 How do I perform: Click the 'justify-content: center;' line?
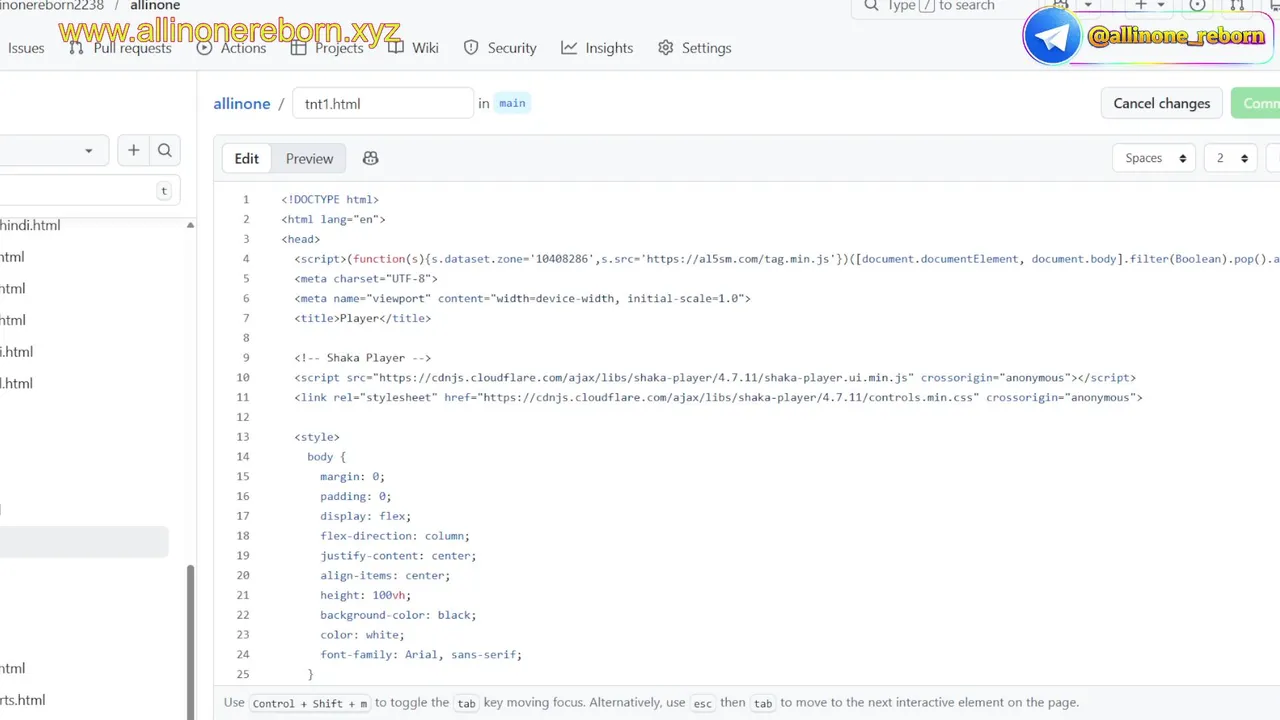tap(398, 556)
